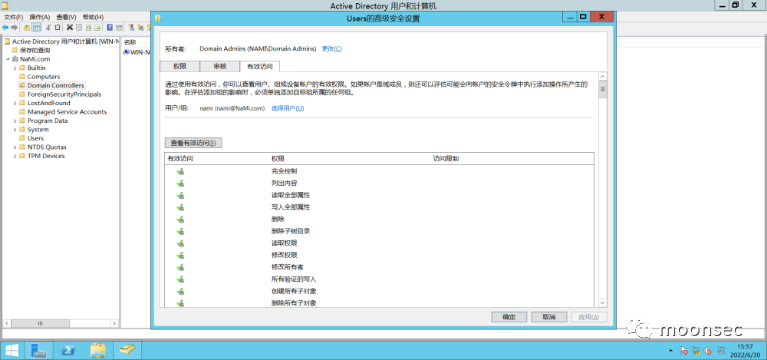Click the dialog's vertical scrollbar down arrow
Image resolution: width=767 pixels, height=360 pixels.
(x=603, y=303)
